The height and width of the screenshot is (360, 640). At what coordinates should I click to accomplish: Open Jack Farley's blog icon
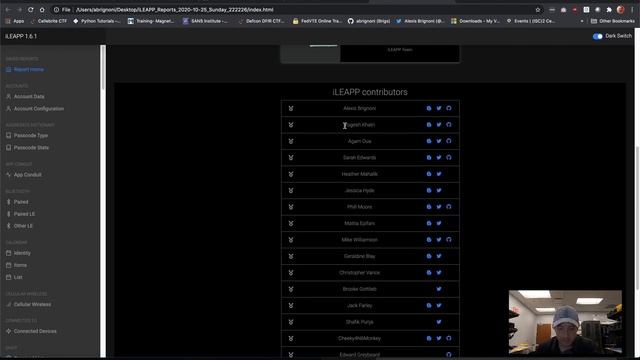click(429, 305)
